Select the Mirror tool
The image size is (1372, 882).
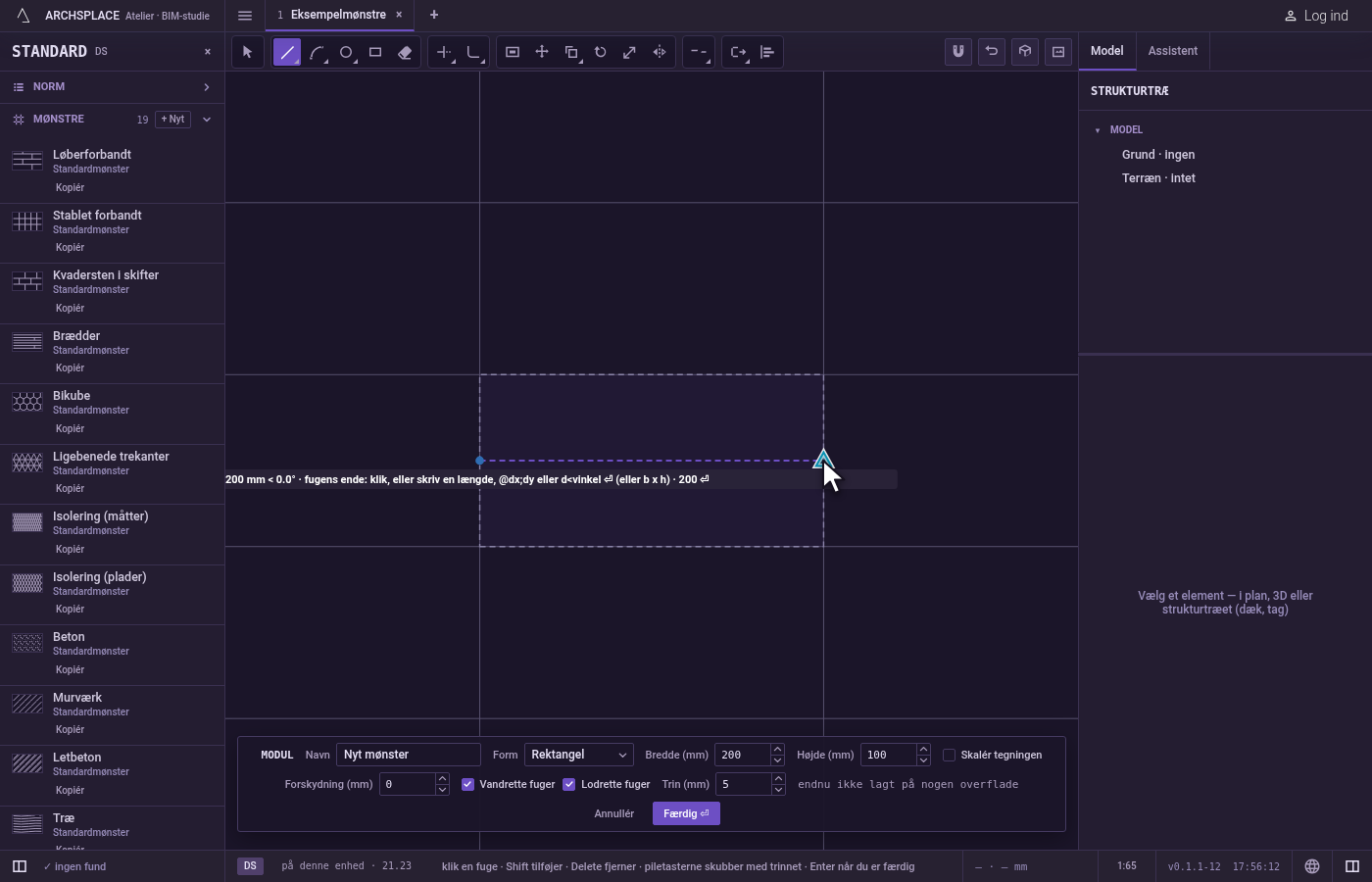pos(660,52)
